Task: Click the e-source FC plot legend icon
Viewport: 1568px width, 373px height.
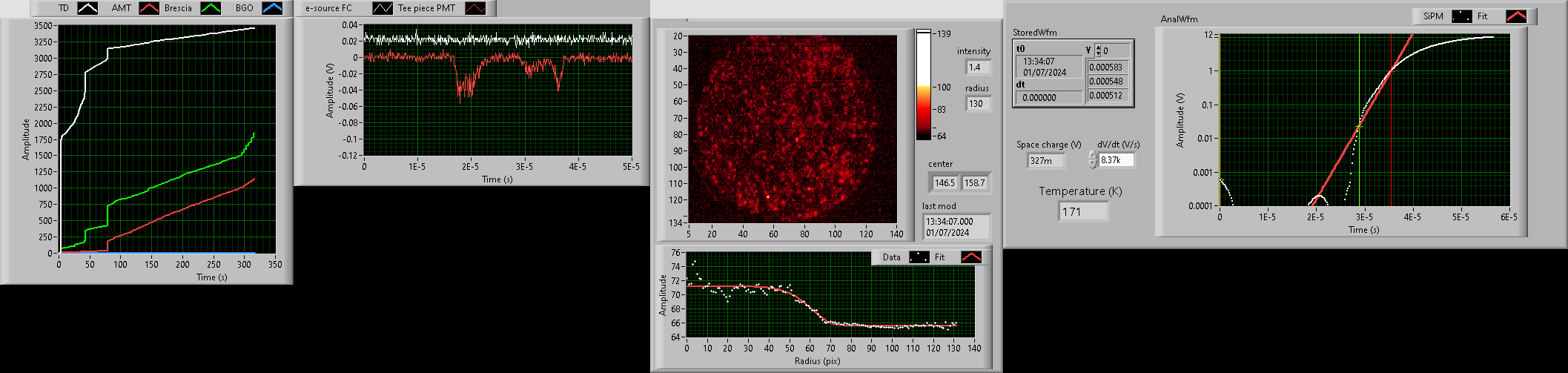Action: 383,8
